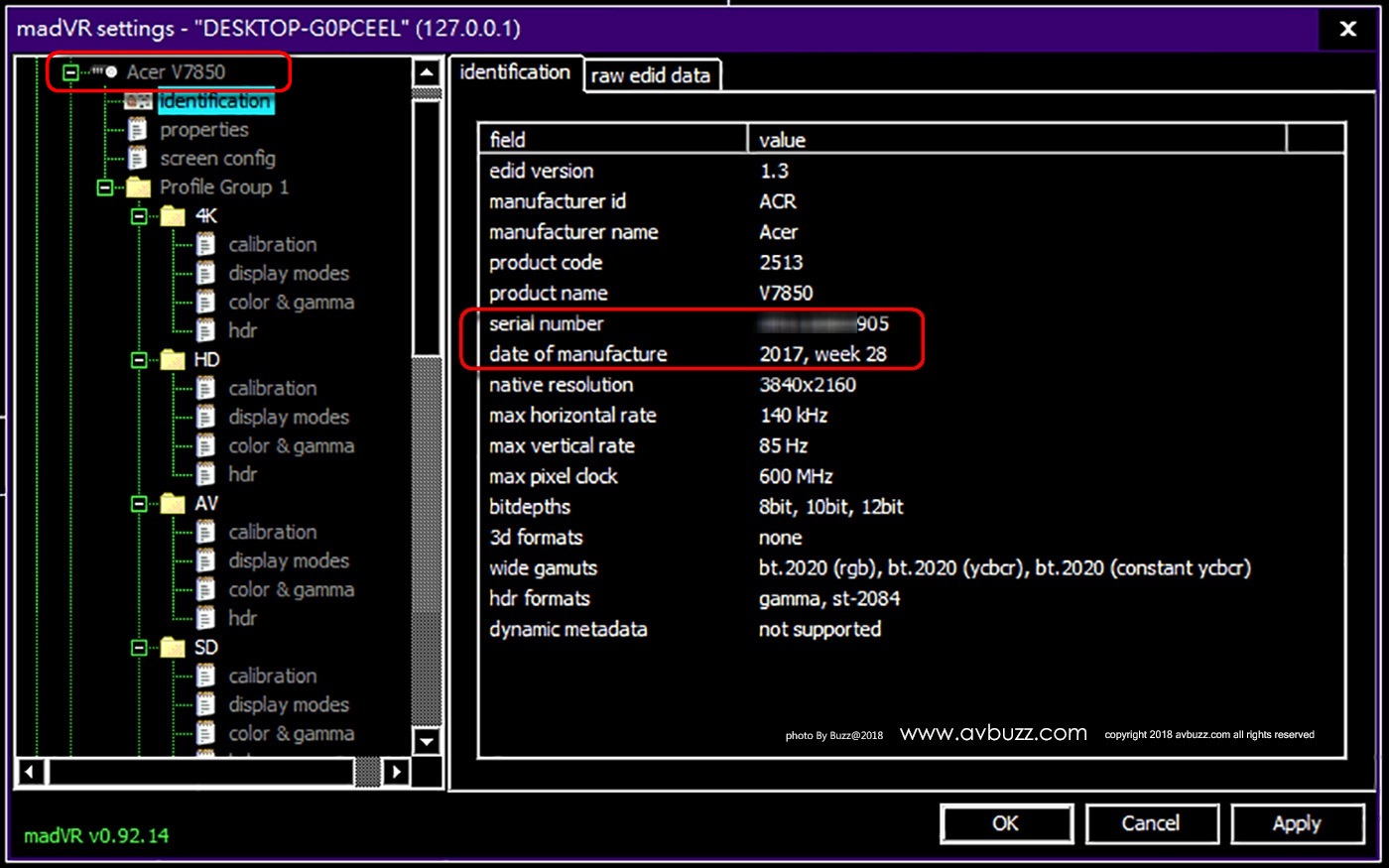Screen dimensions: 1389x868
Task: Collapse the HD profile node
Action: [140, 360]
